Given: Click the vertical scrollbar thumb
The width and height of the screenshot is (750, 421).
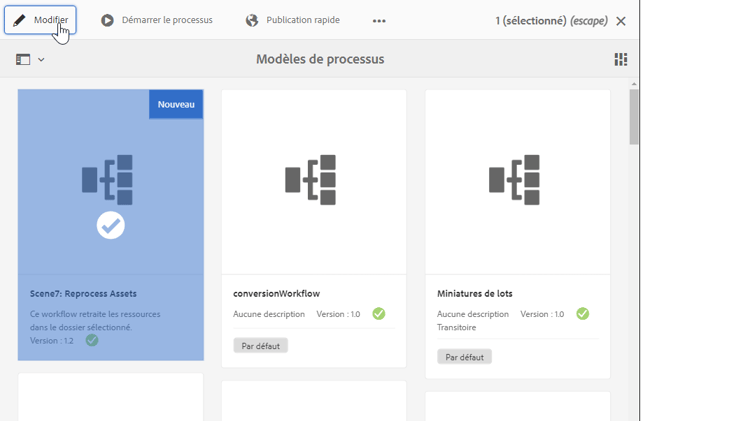Looking at the screenshot, I should coord(634,116).
